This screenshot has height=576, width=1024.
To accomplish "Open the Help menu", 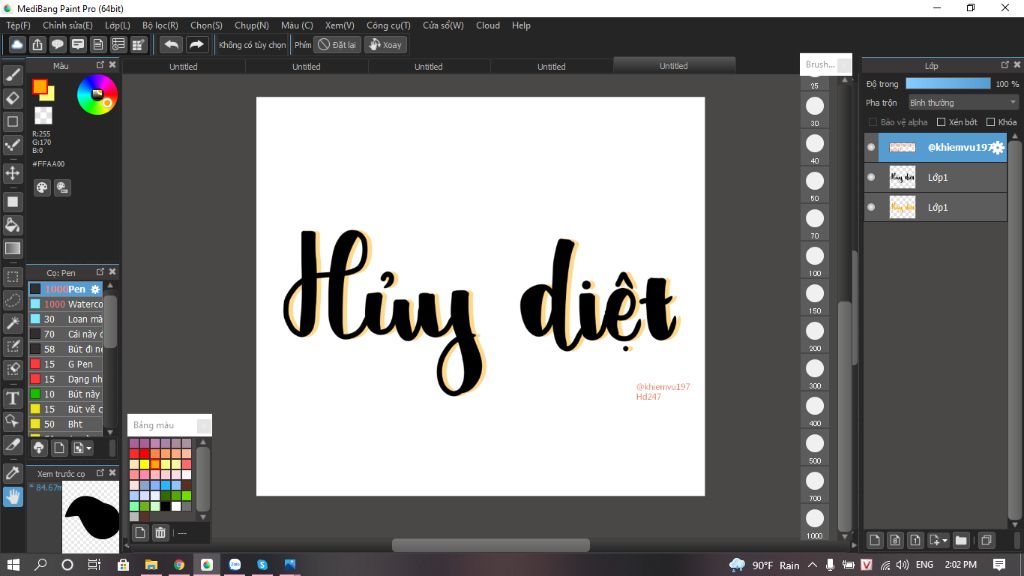I will [x=521, y=25].
